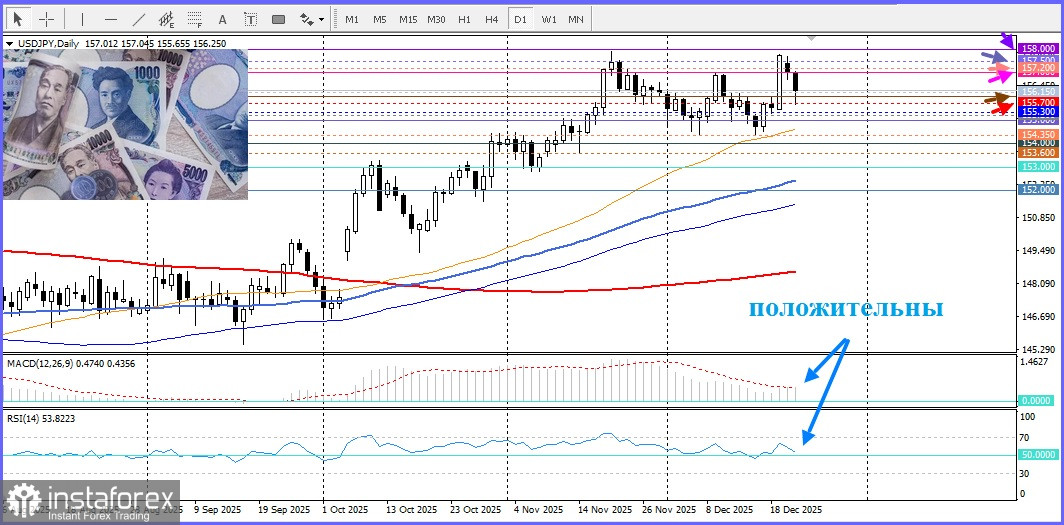Click the 1 Oct 2025 date label
The height and width of the screenshot is (525, 1064).
pos(343,509)
